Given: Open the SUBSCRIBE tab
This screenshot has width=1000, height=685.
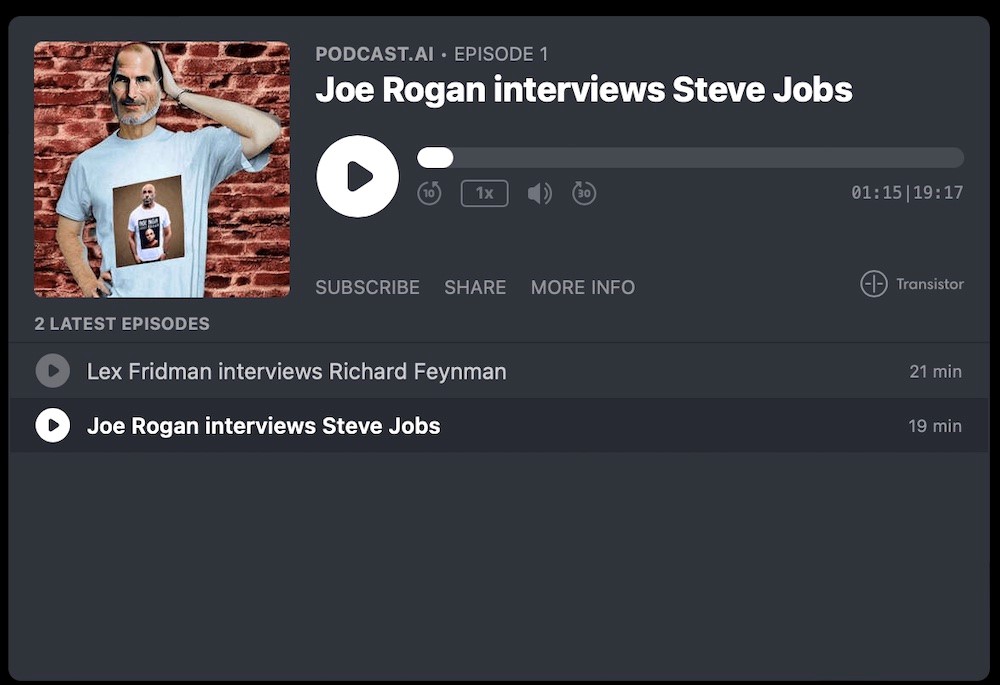Looking at the screenshot, I should point(367,287).
